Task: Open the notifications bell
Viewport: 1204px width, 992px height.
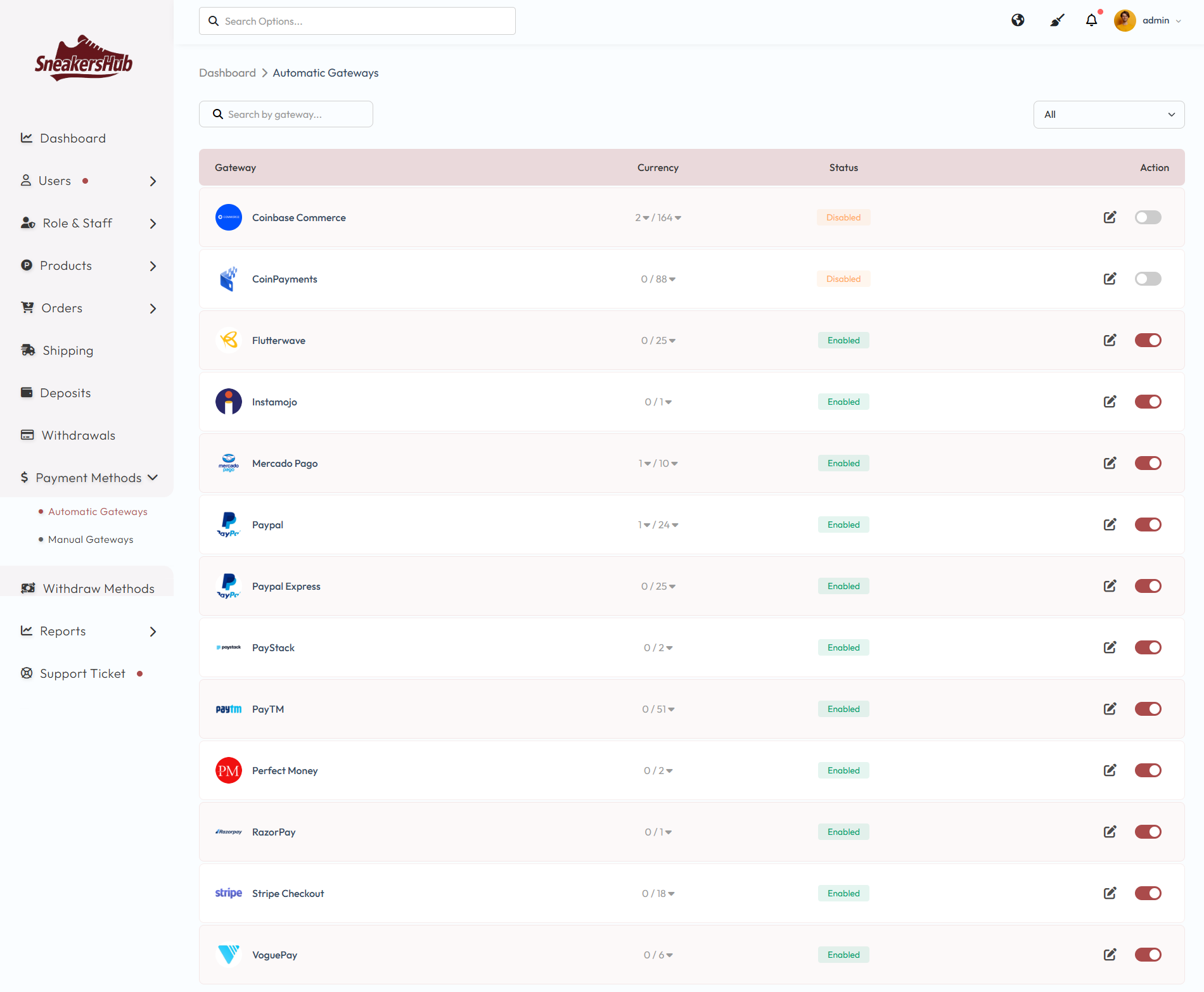Action: [1091, 20]
